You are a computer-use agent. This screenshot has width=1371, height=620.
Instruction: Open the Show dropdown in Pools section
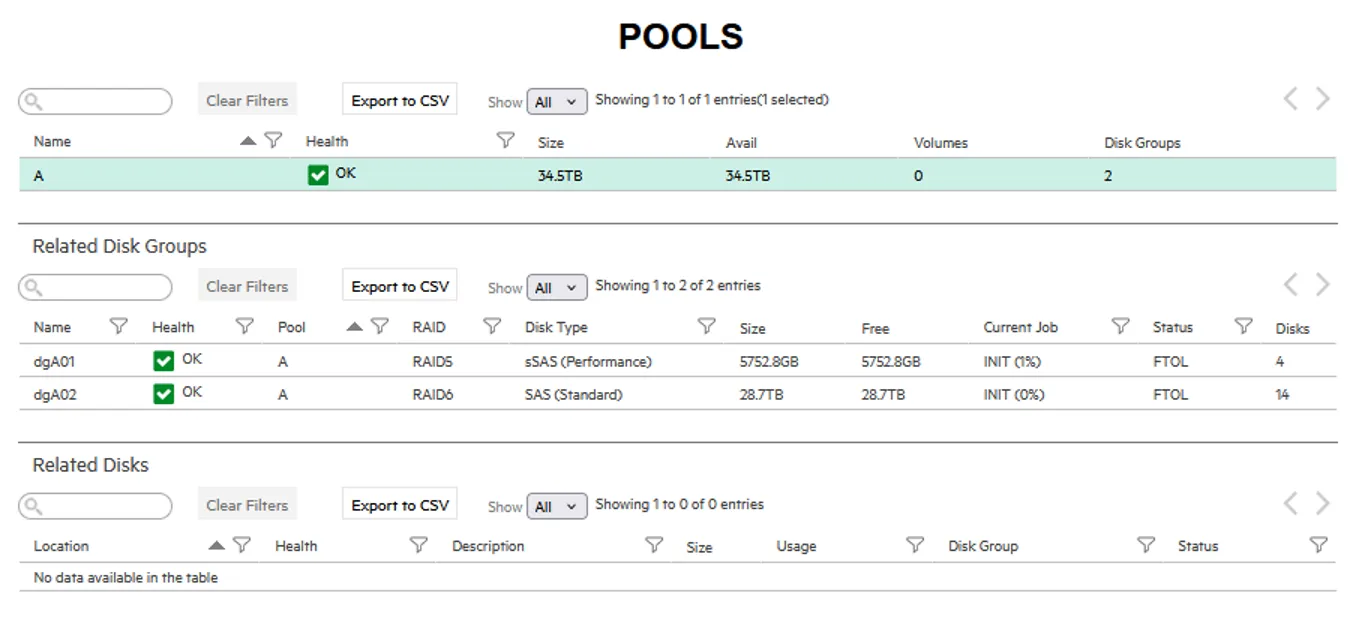[x=556, y=102]
